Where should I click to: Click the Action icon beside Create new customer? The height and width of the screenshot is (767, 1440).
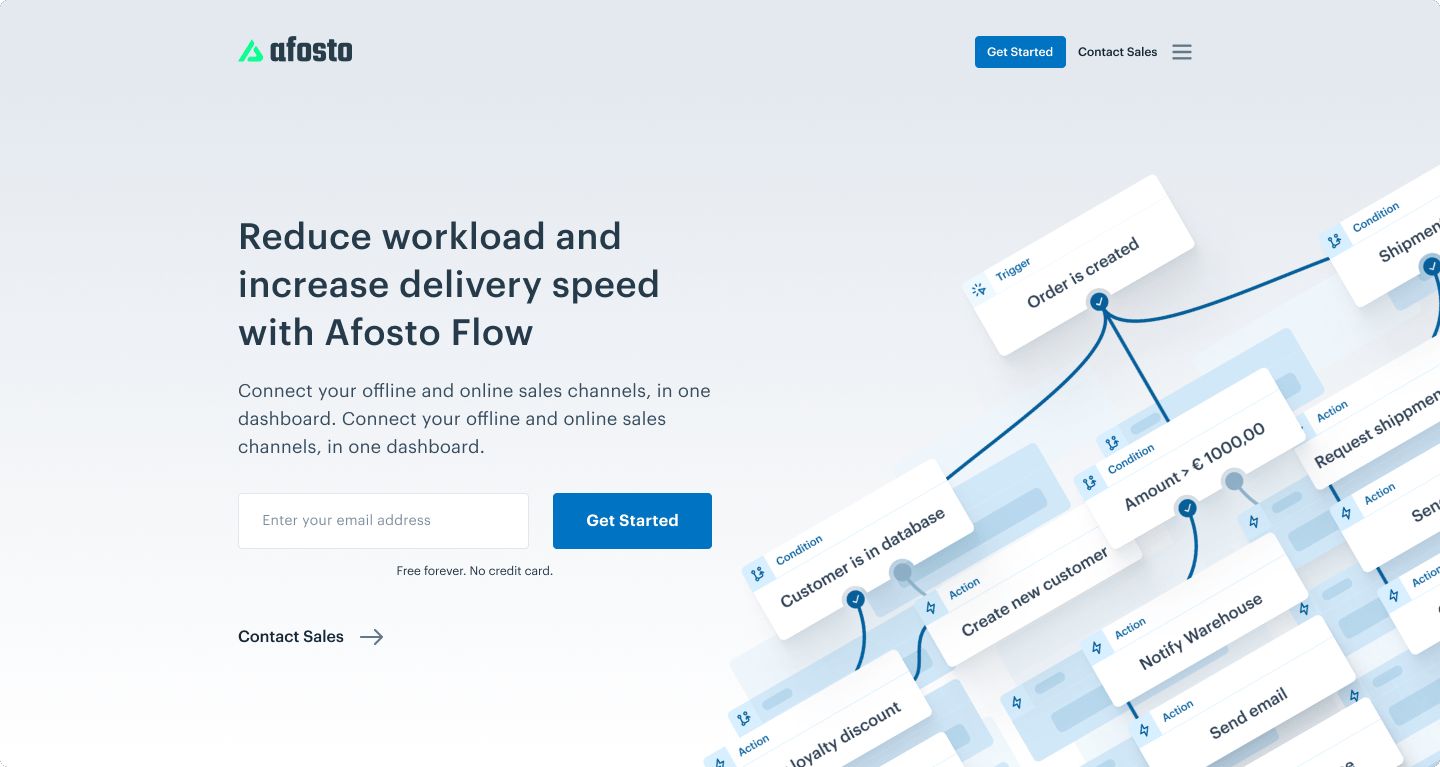click(x=931, y=607)
